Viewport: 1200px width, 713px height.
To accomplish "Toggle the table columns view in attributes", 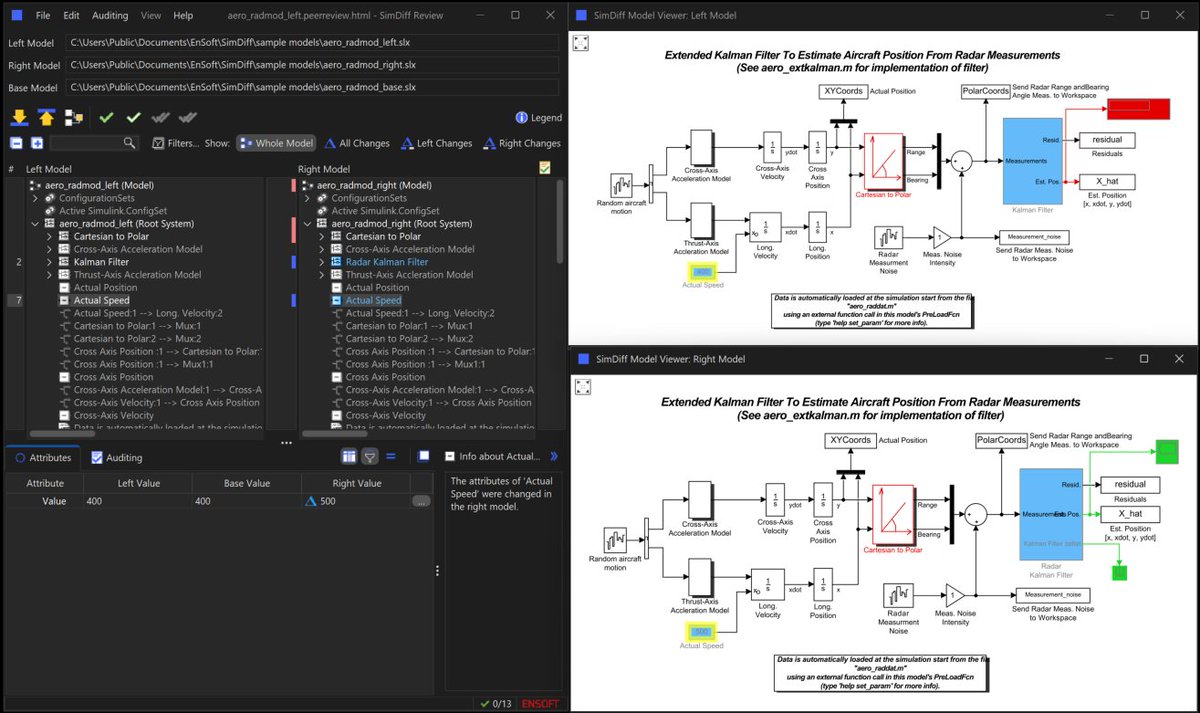I will pyautogui.click(x=349, y=456).
